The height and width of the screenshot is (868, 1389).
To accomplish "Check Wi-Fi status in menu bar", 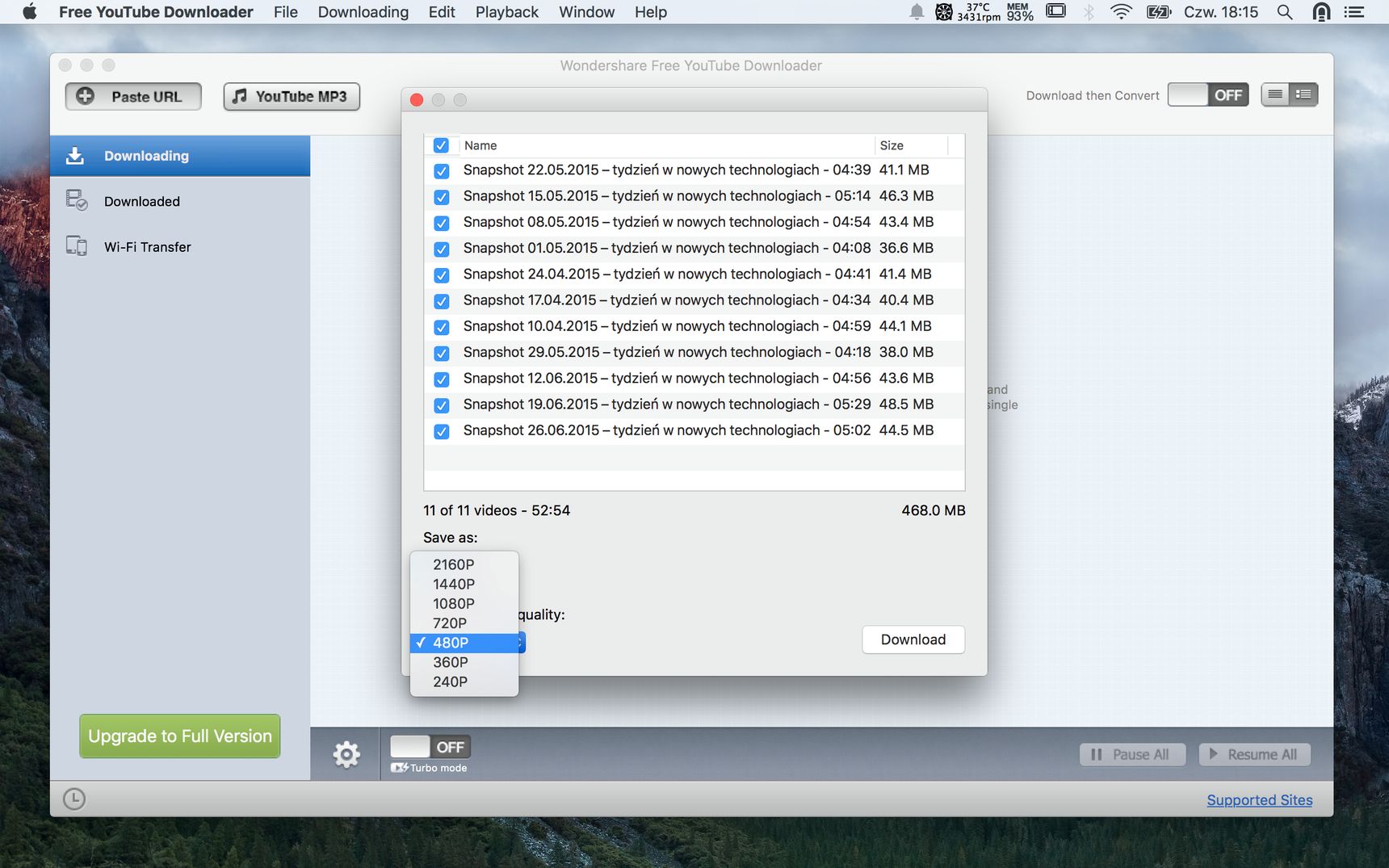I will tap(1121, 12).
